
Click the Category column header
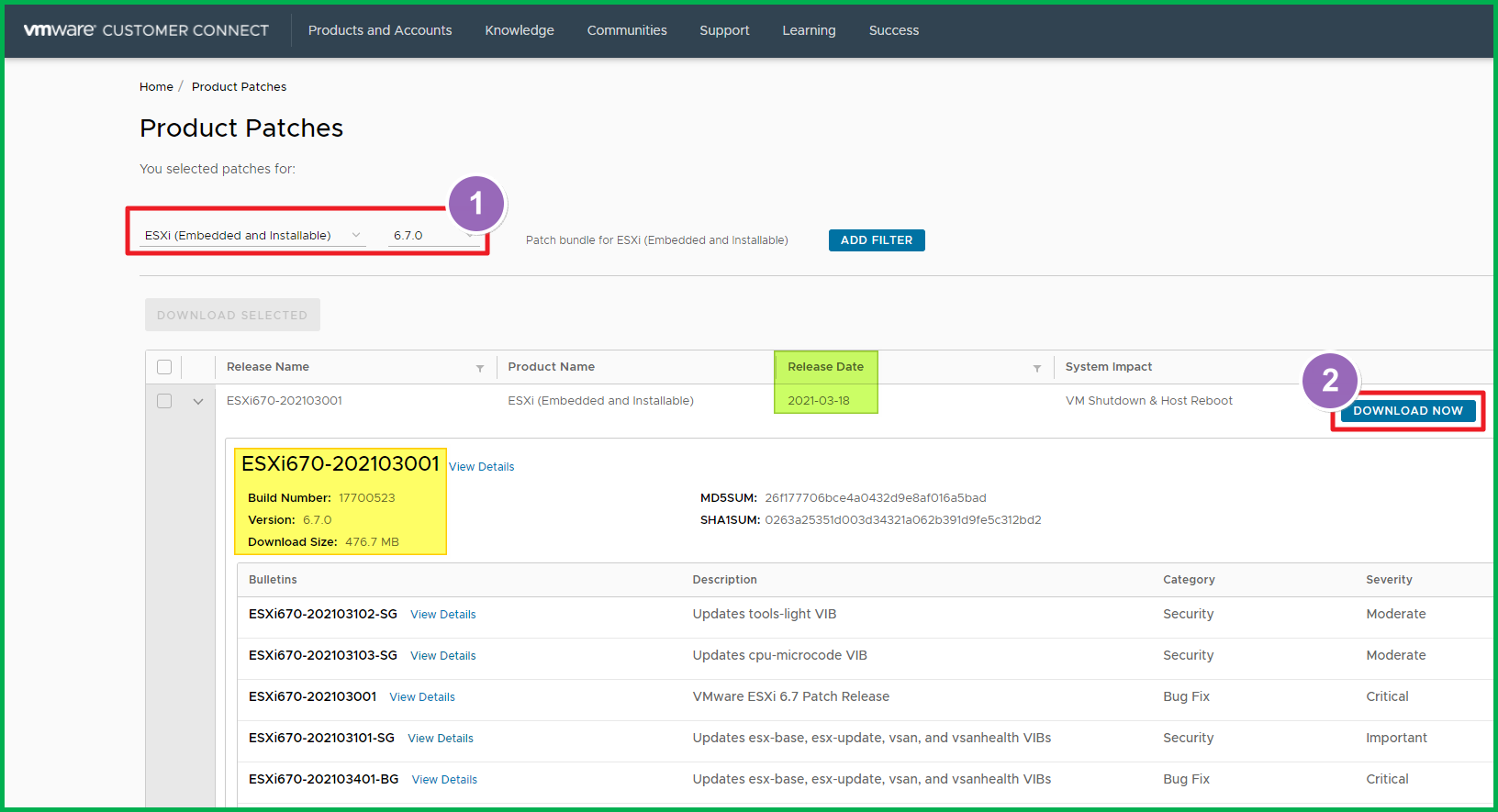pyautogui.click(x=1189, y=580)
